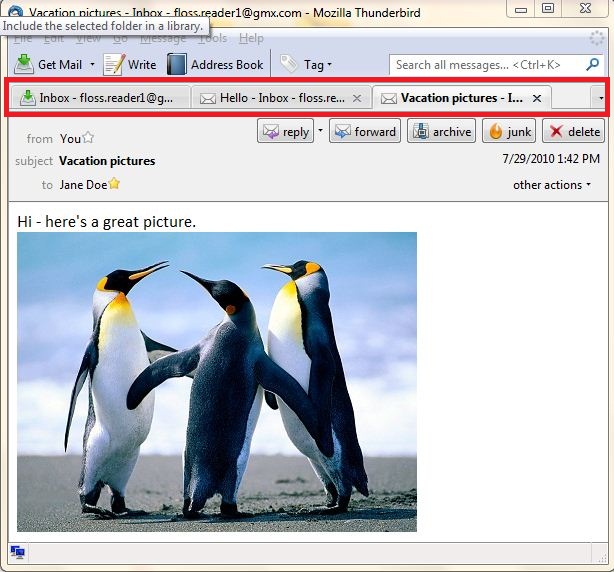Forward the Vacation pictures message
The width and height of the screenshot is (614, 572).
coord(365,132)
